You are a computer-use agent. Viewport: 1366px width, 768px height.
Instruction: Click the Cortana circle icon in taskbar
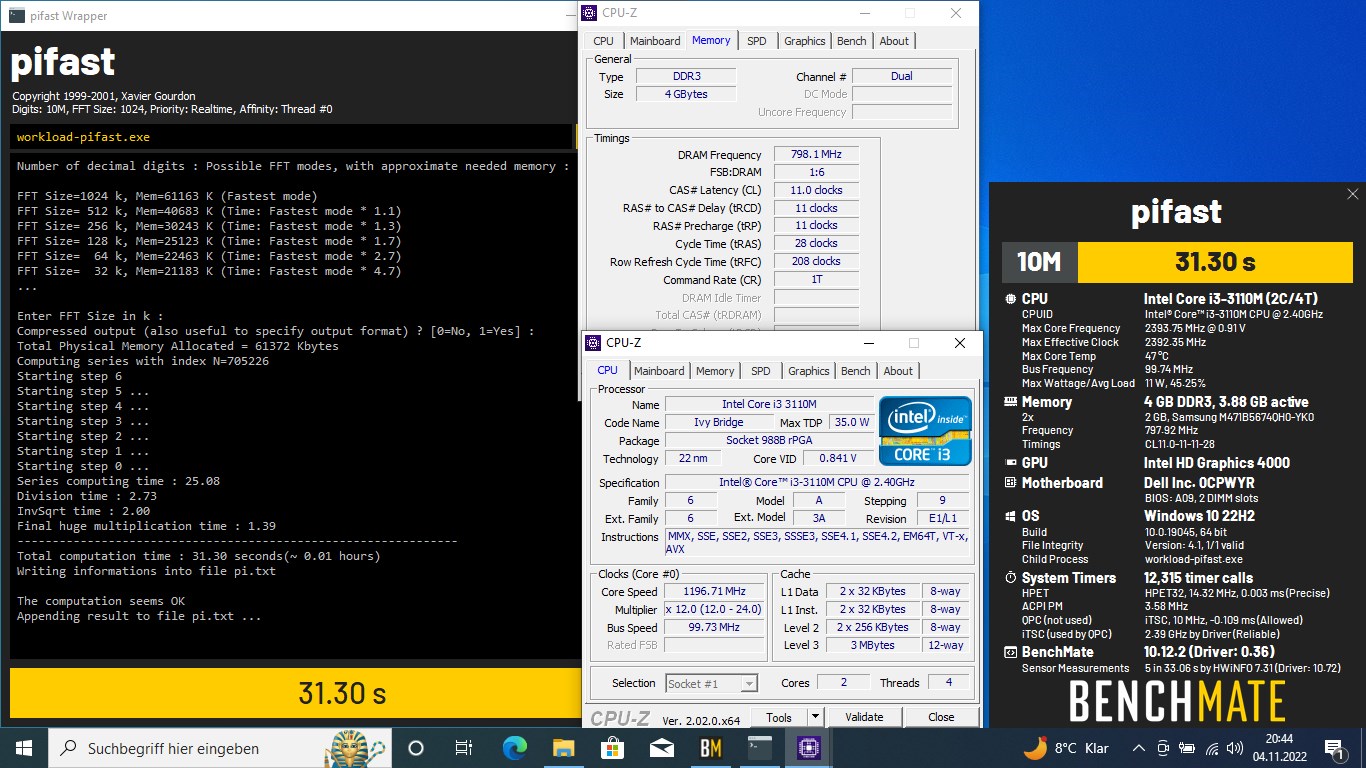tap(416, 748)
